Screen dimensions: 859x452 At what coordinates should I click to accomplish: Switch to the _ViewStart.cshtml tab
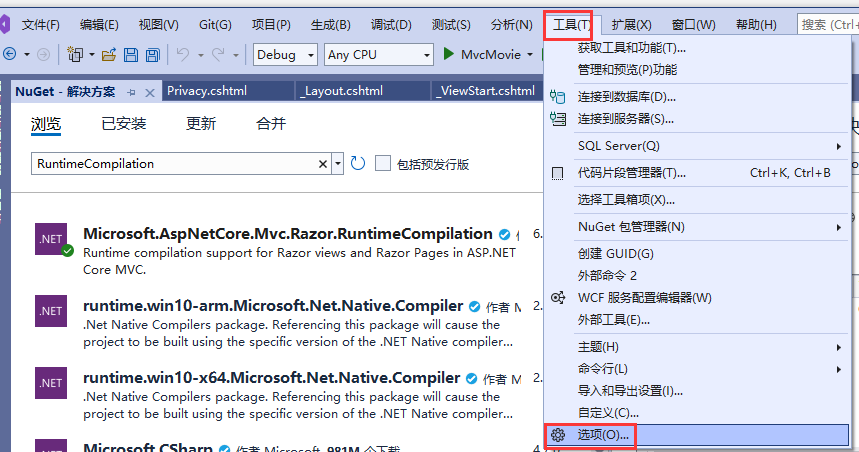[487, 91]
